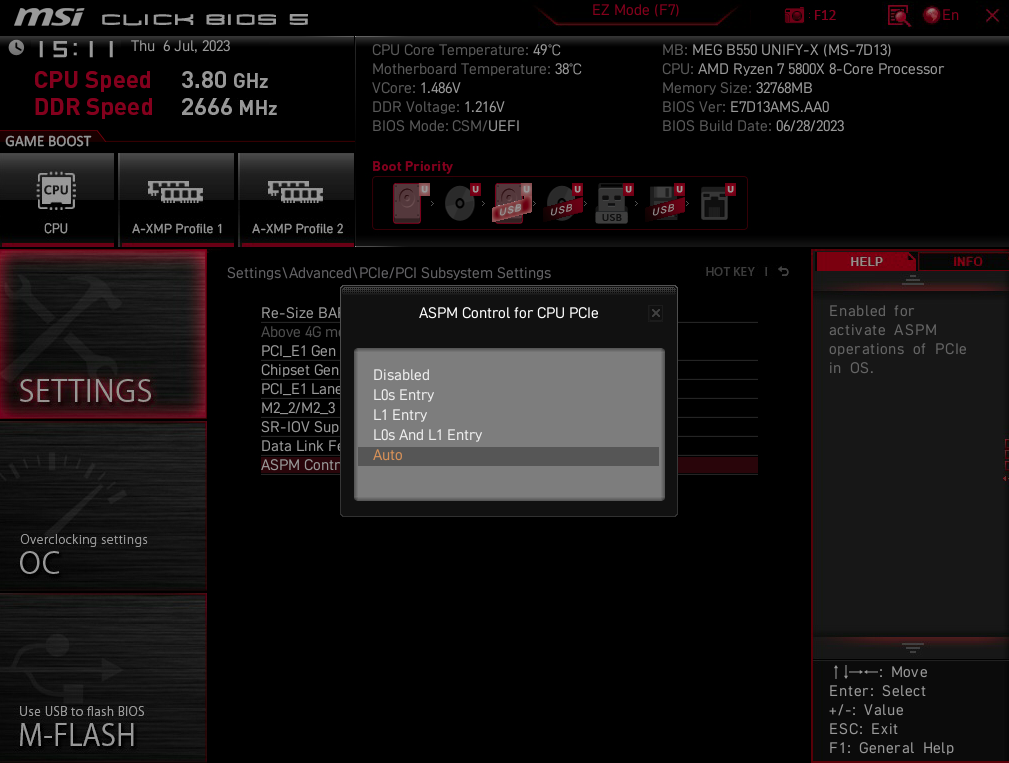The width and height of the screenshot is (1009, 763).
Task: Click the screenshot camera icon beside F12
Action: (x=794, y=15)
